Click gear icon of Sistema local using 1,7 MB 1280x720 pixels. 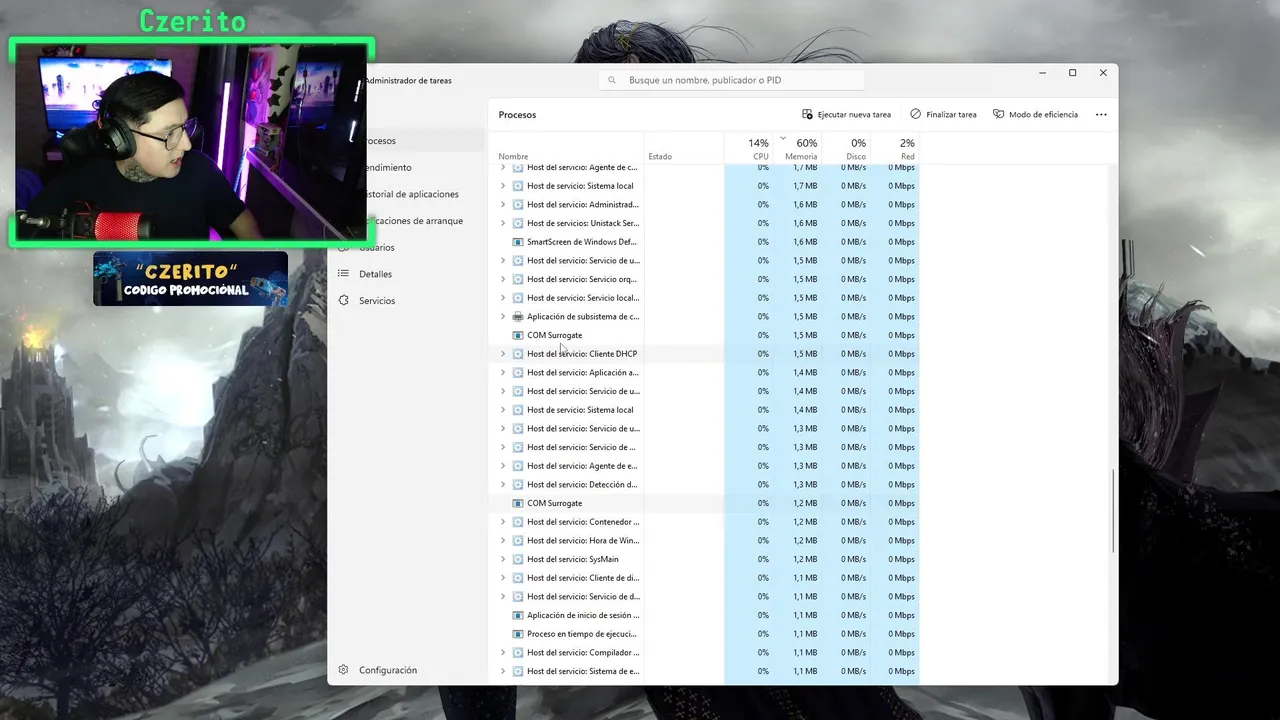pyautogui.click(x=518, y=186)
